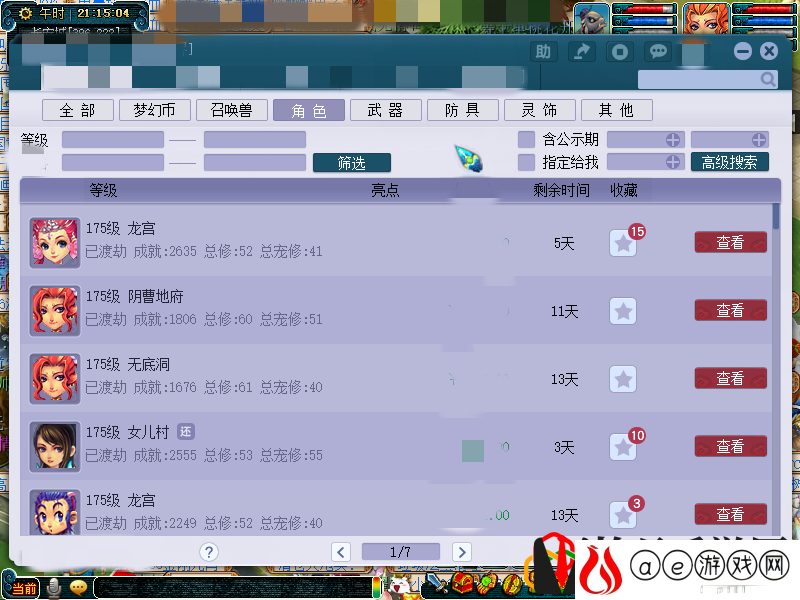Image resolution: width=800 pixels, height=600 pixels.
Task: Click the minimum 等级 input field
Action: pyautogui.click(x=113, y=140)
